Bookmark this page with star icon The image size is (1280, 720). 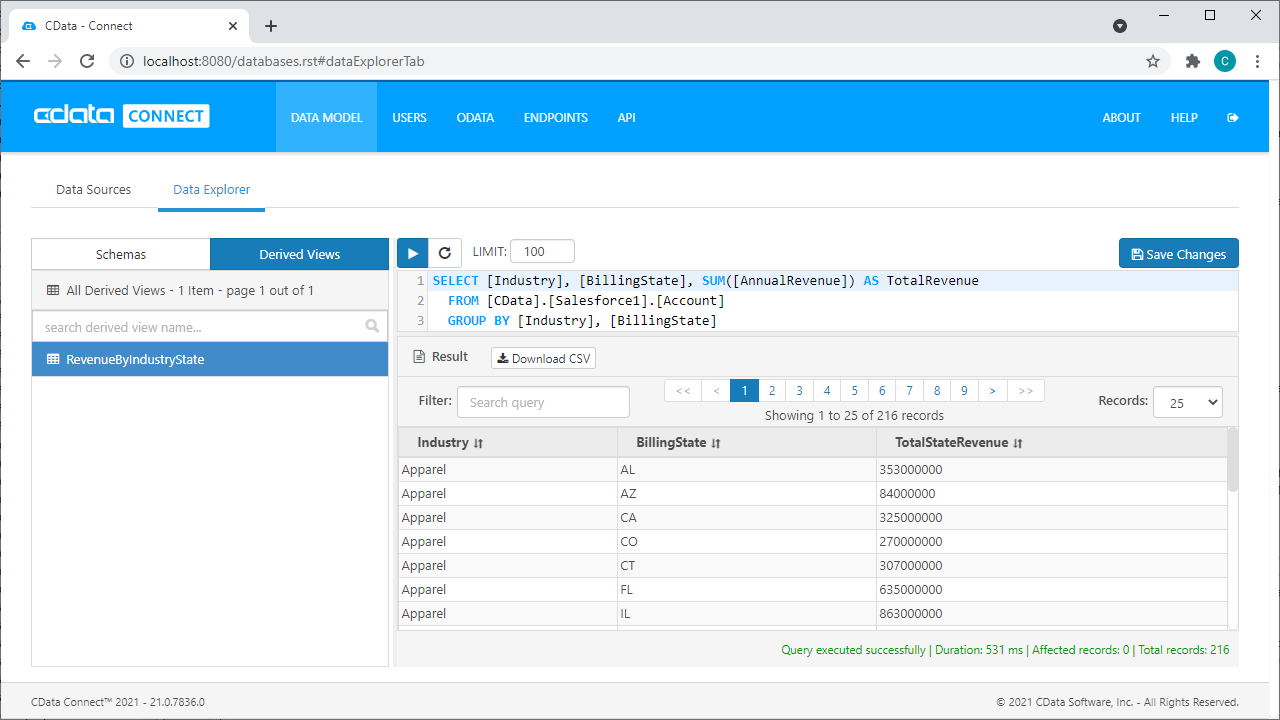tap(1153, 61)
